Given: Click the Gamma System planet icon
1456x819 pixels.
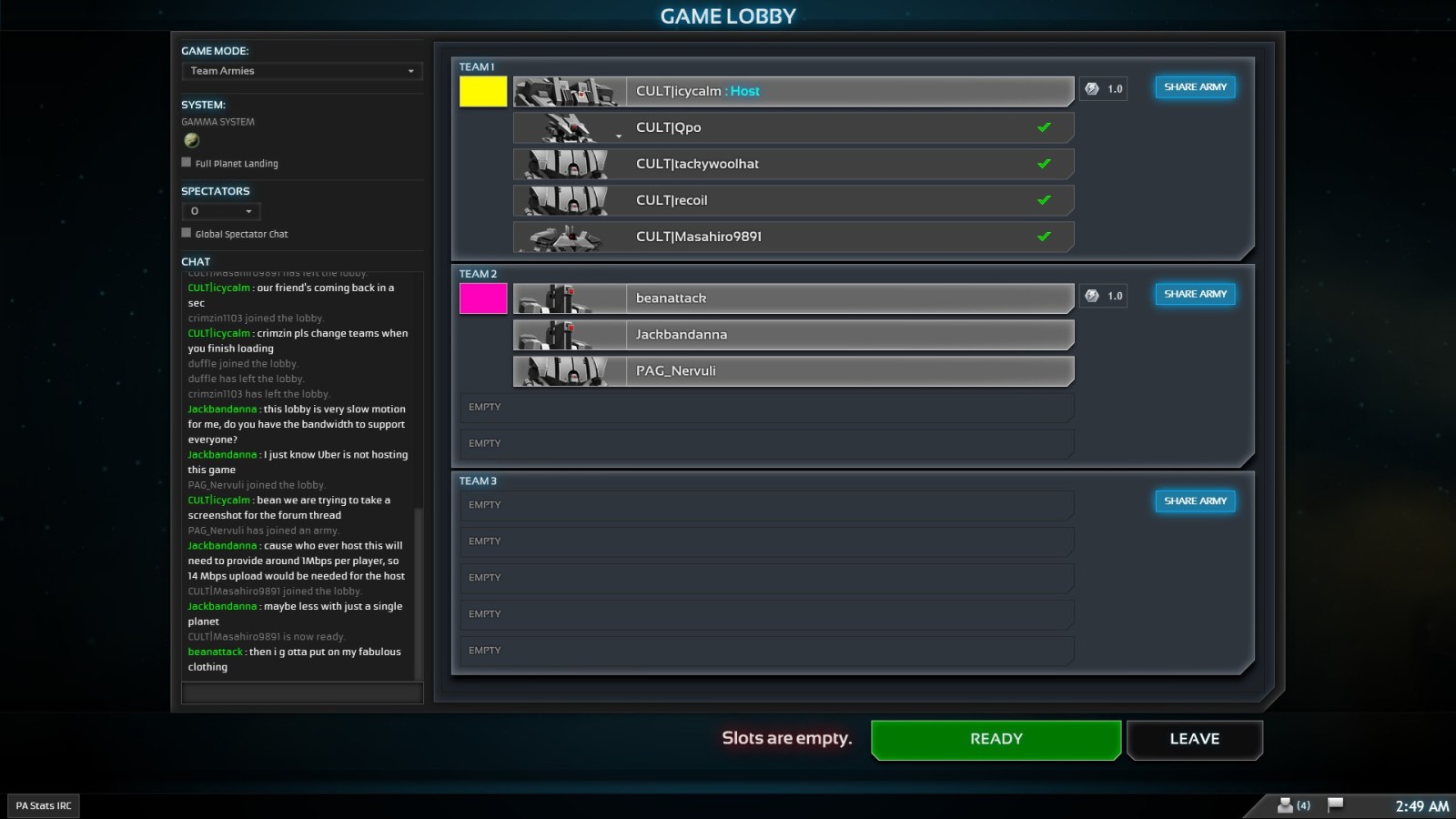Looking at the screenshot, I should coord(191,140).
